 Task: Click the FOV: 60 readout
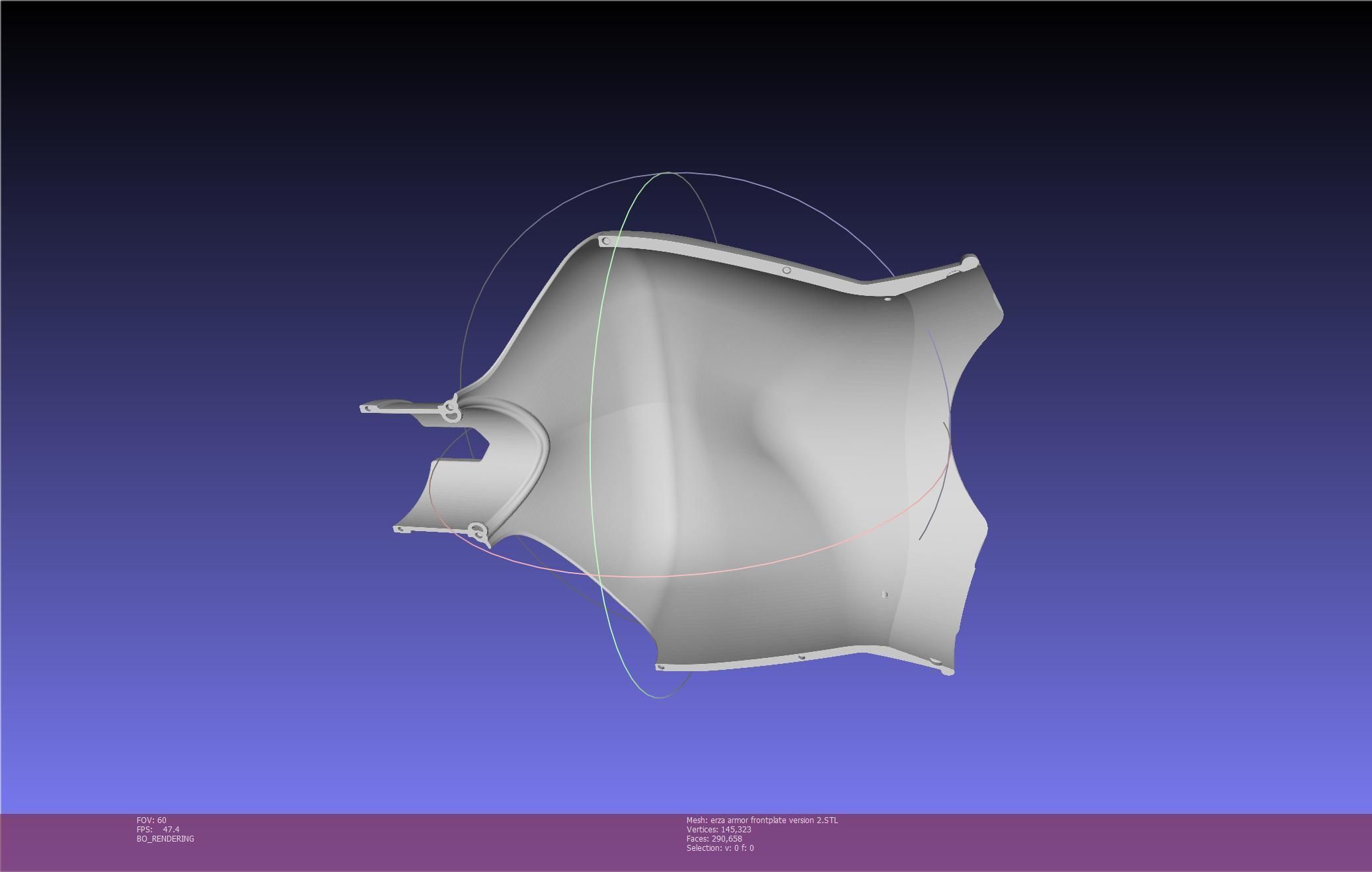(151, 820)
